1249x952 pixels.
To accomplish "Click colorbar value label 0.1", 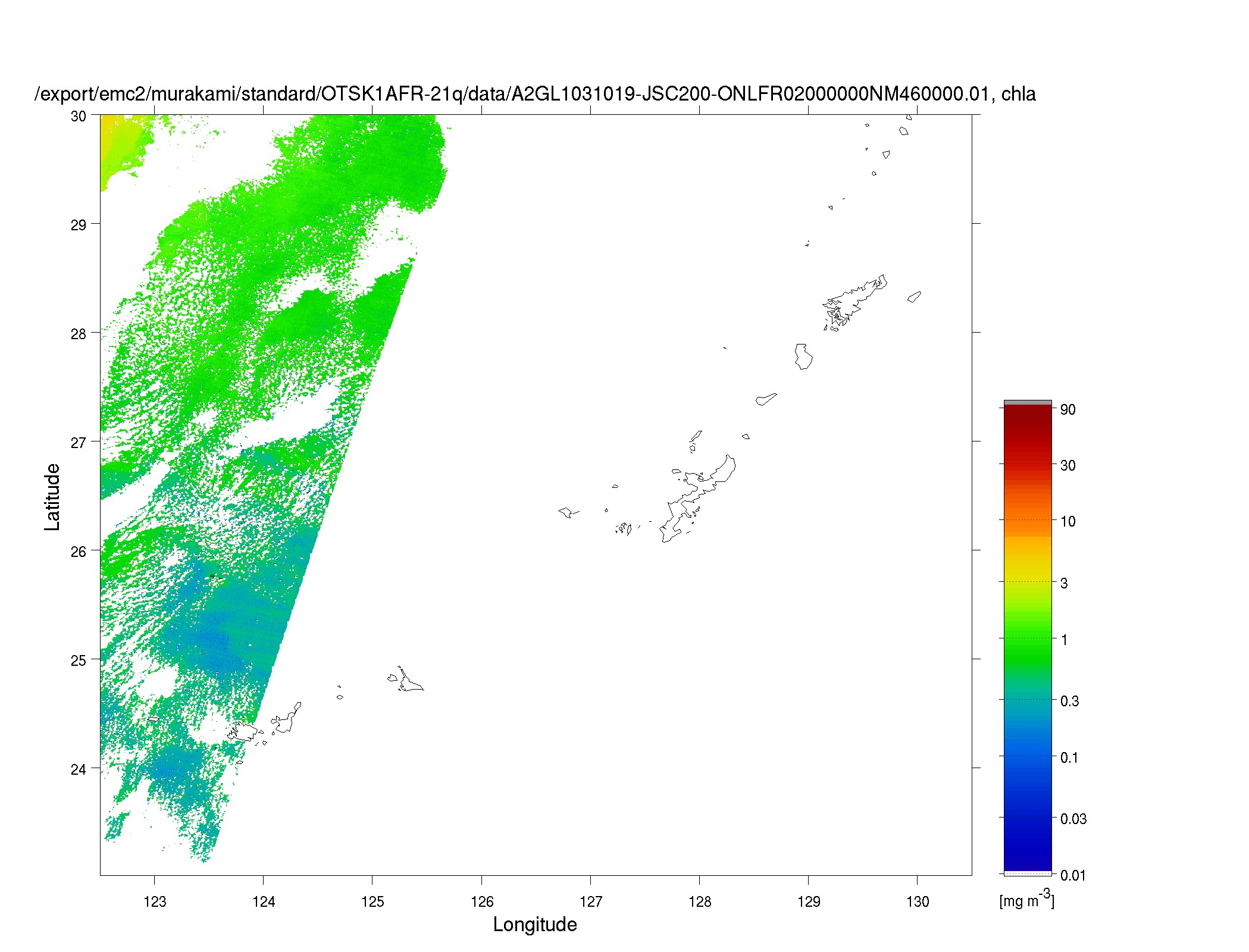I will (x=1070, y=757).
